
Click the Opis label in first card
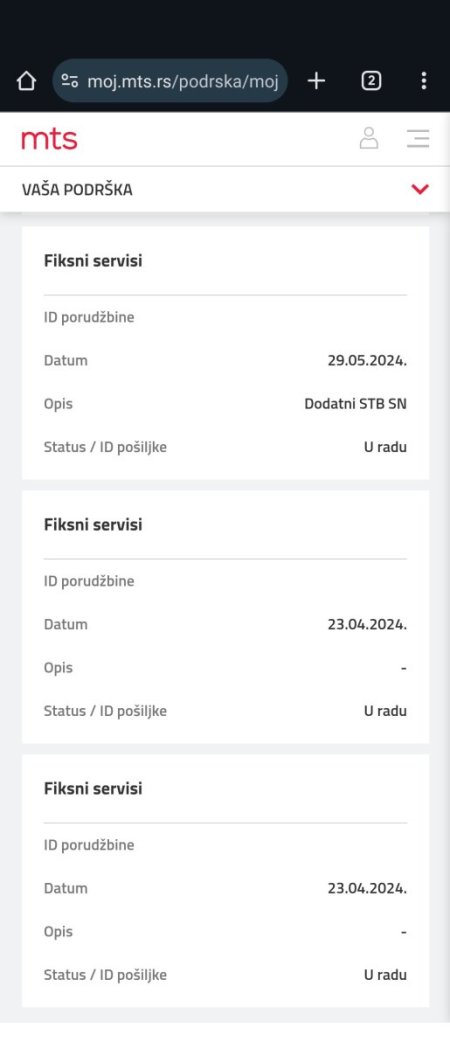58,404
